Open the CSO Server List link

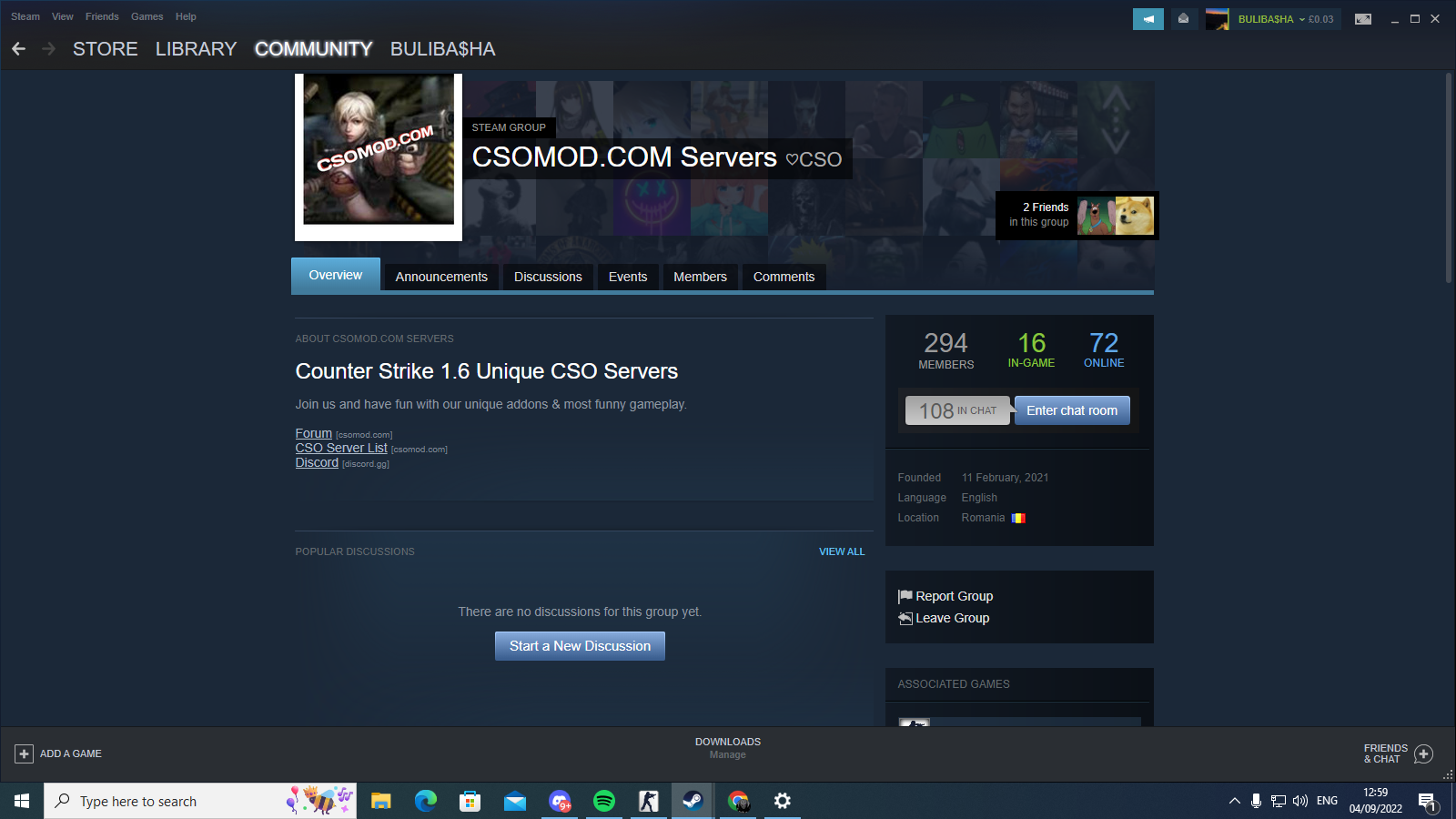pos(341,448)
